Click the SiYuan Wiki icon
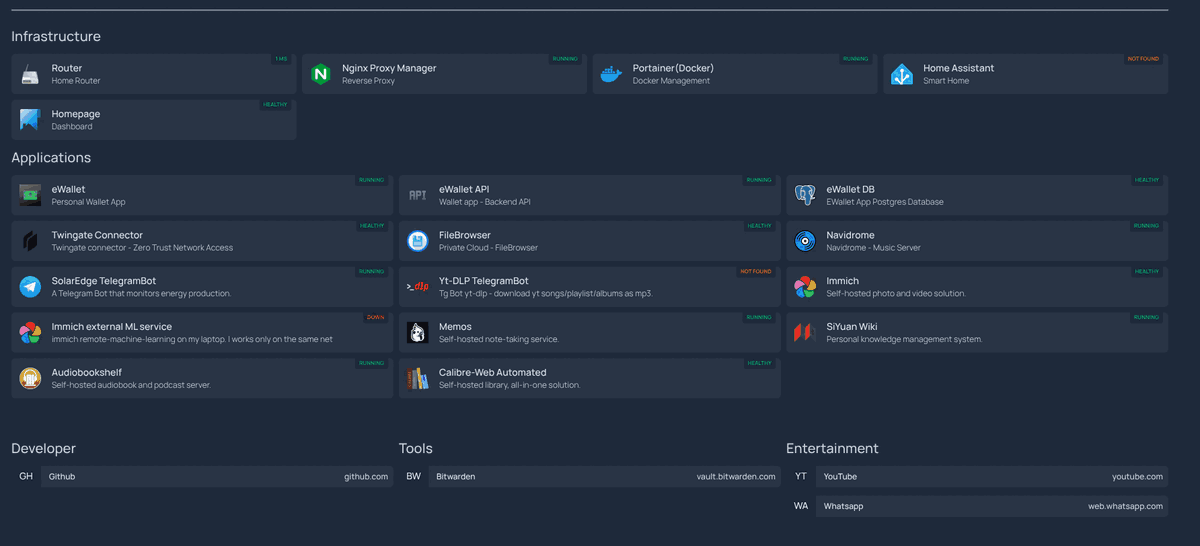1200x546 pixels. 805,333
